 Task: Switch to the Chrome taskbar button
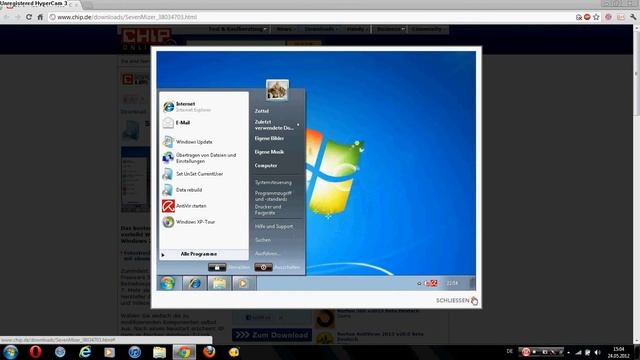(x=184, y=352)
